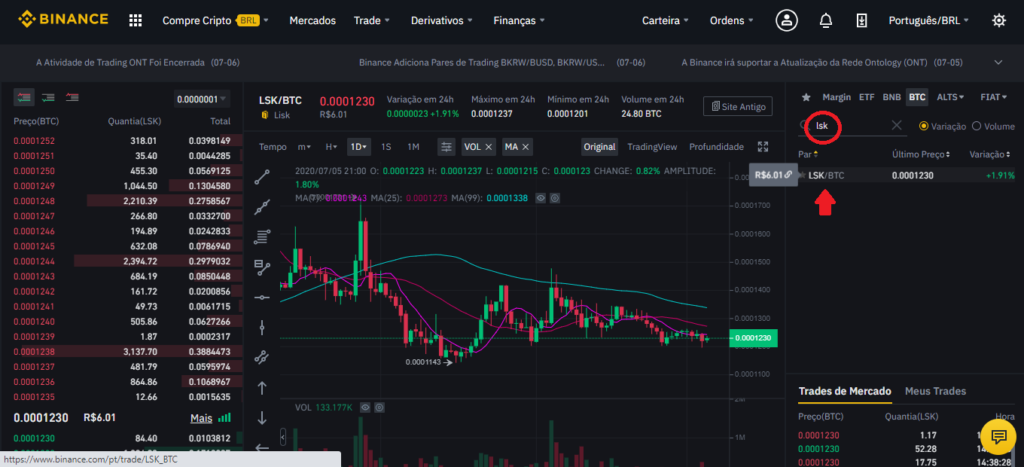This screenshot has width=1024, height=467.
Task: Expand the Carteira dropdown
Action: (665, 20)
